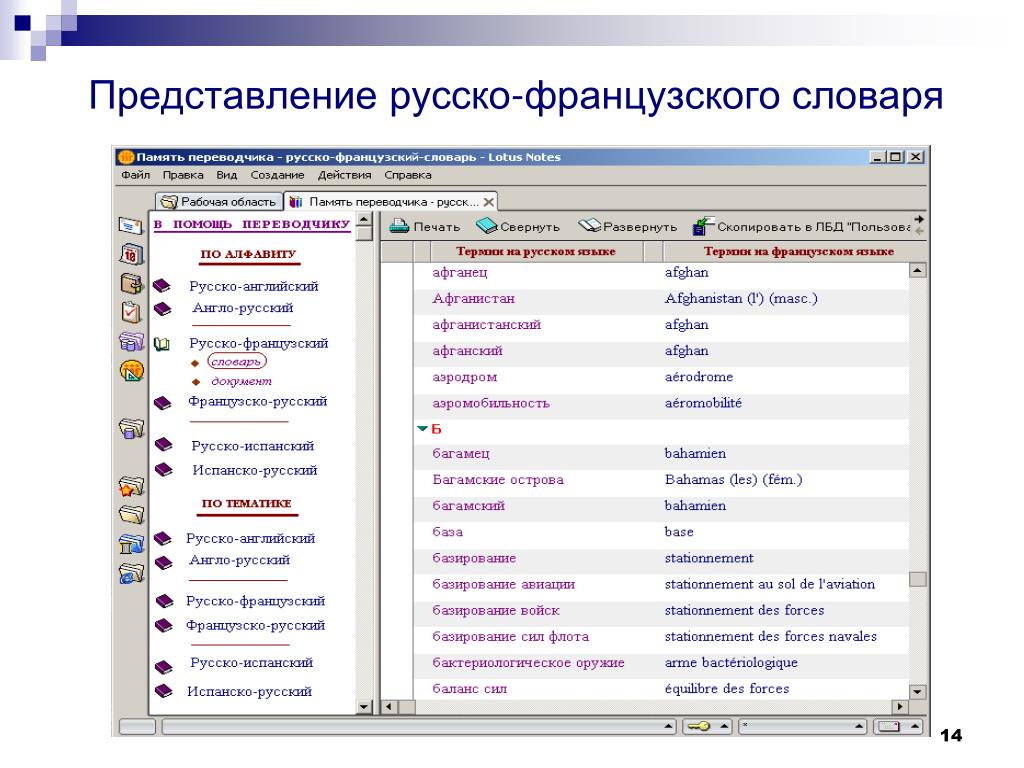The width and height of the screenshot is (1024, 768).
Task: Click the dictionary list vertical scrollbar thumb
Action: [x=918, y=579]
